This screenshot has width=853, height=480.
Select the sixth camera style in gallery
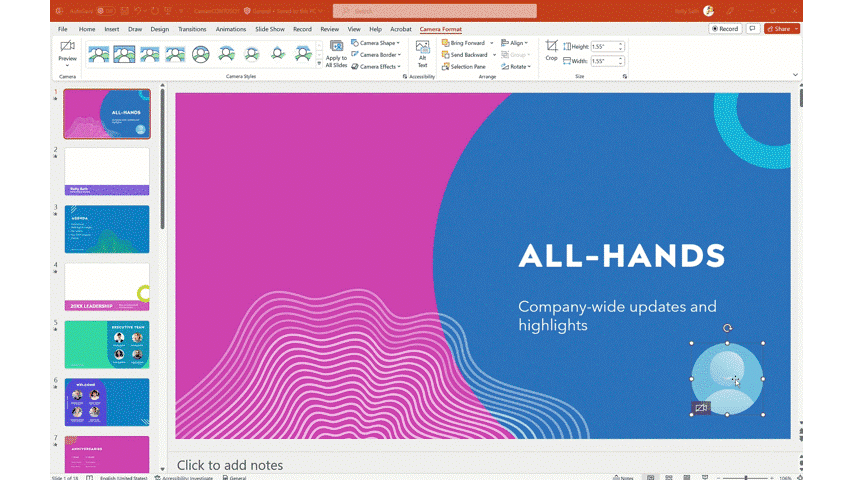pos(226,54)
